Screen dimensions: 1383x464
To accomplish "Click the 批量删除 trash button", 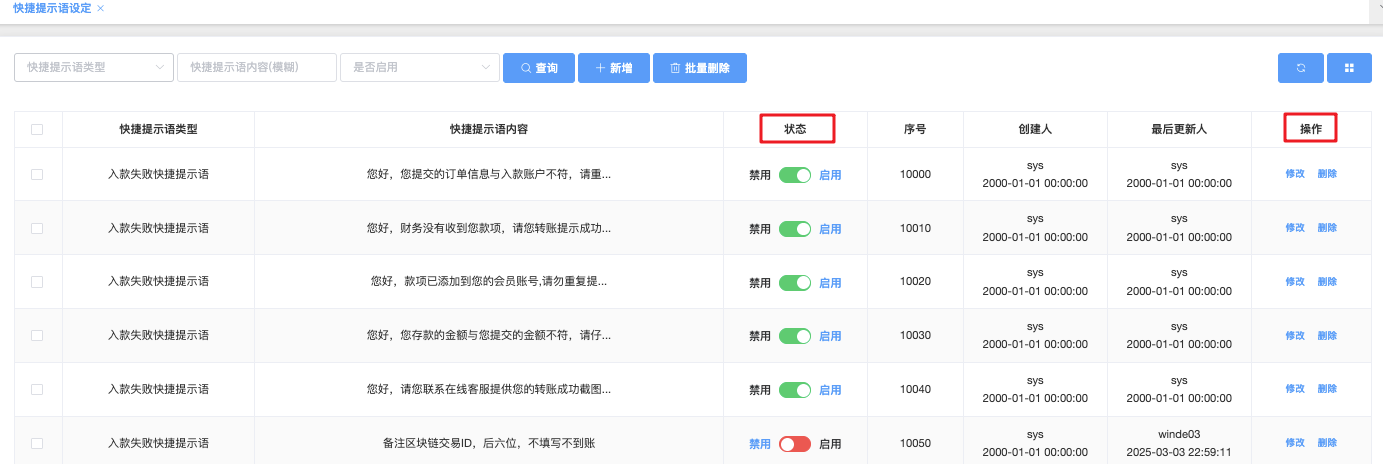I will point(699,68).
